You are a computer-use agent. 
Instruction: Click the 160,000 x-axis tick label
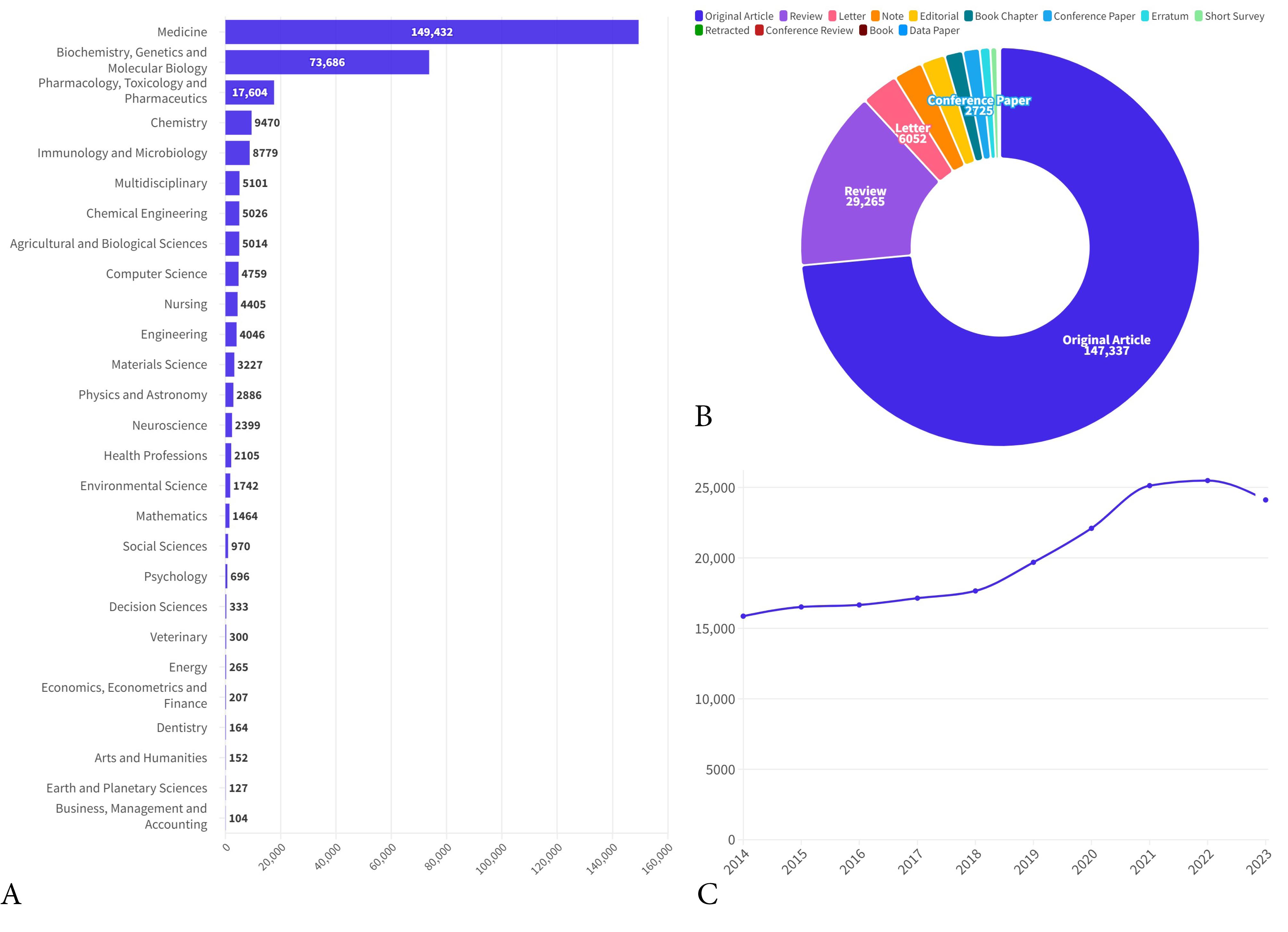point(657,859)
